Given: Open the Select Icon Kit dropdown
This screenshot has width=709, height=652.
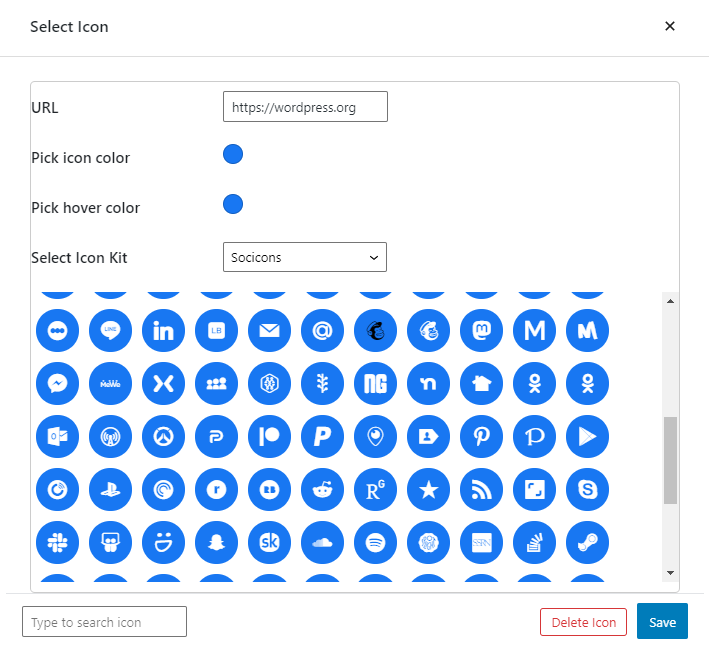Looking at the screenshot, I should [304, 257].
